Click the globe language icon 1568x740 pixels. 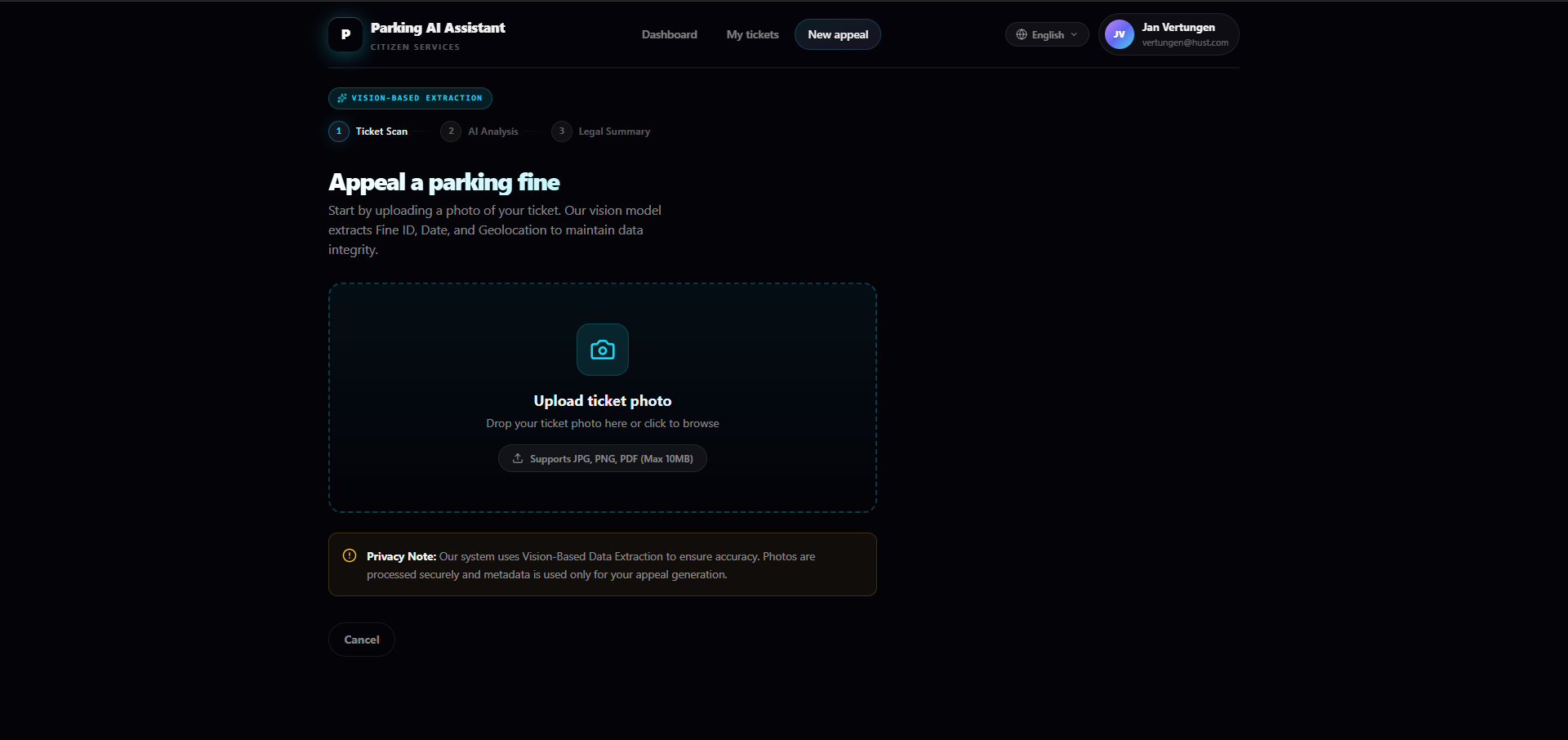[x=1021, y=34]
